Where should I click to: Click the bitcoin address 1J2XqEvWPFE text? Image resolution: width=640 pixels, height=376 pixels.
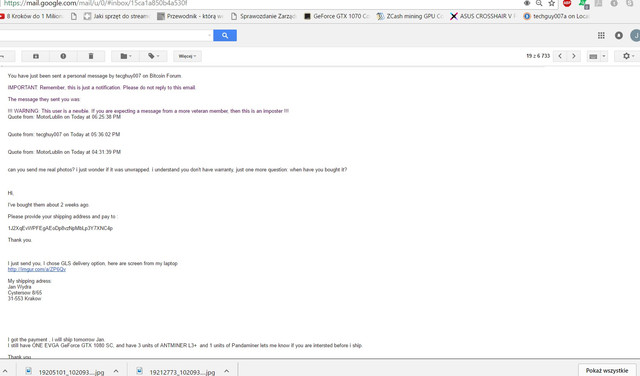click(x=60, y=228)
